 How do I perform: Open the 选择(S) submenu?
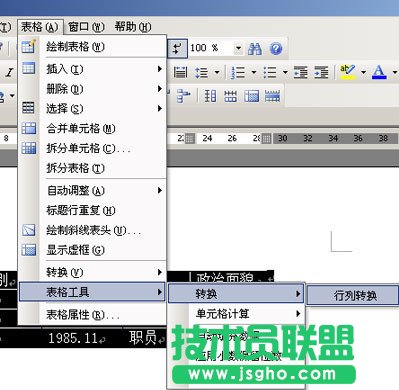[x=92, y=108]
